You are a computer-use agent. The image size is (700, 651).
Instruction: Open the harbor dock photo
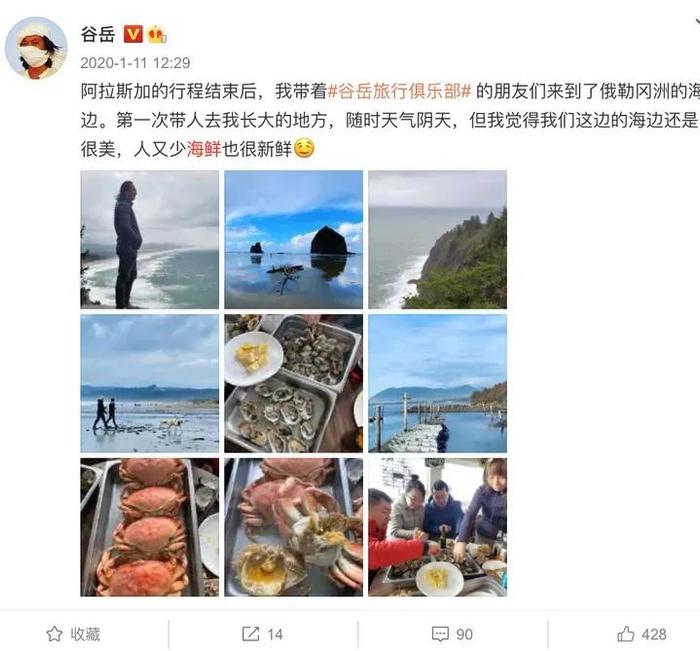tap(438, 384)
